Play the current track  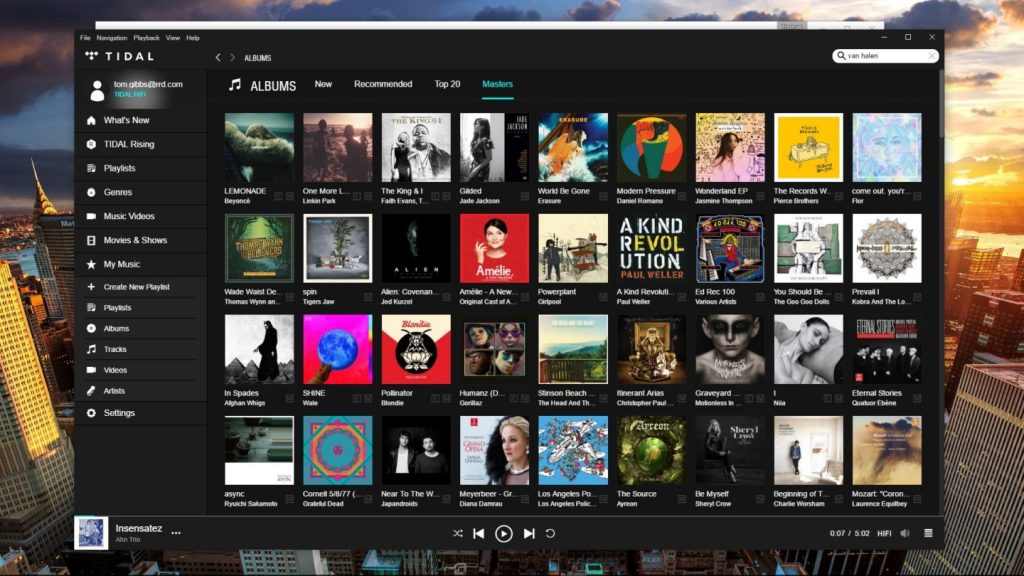click(x=504, y=534)
